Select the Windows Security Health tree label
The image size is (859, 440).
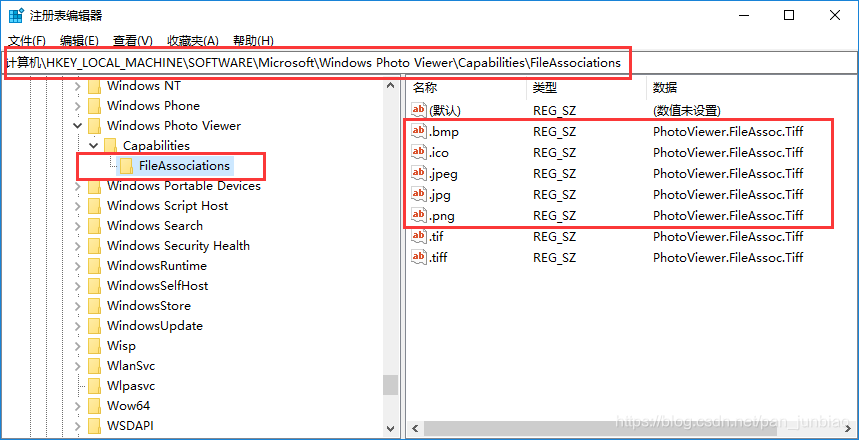pyautogui.click(x=179, y=246)
